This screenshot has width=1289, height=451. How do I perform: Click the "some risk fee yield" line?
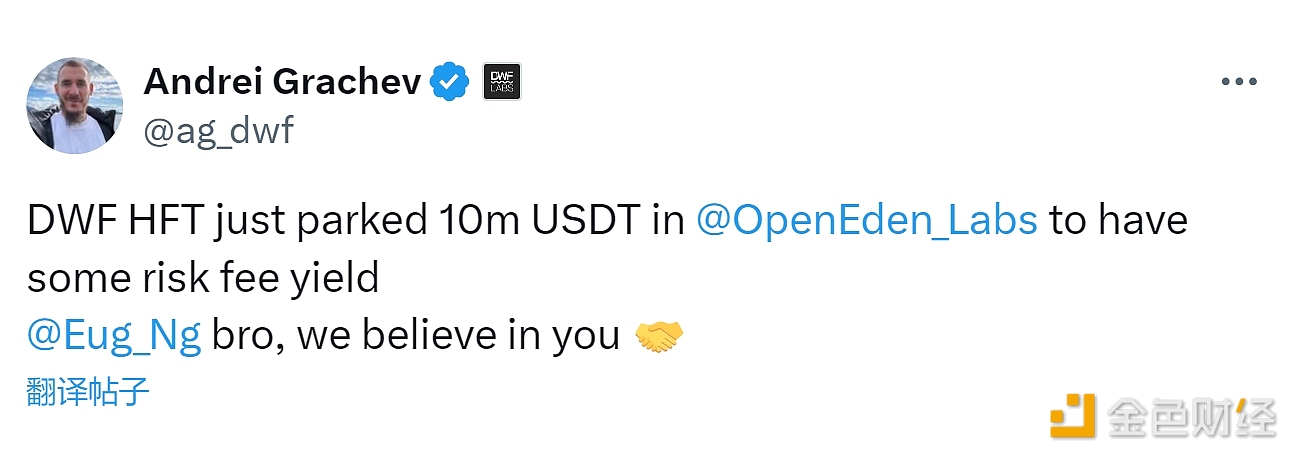pos(203,278)
